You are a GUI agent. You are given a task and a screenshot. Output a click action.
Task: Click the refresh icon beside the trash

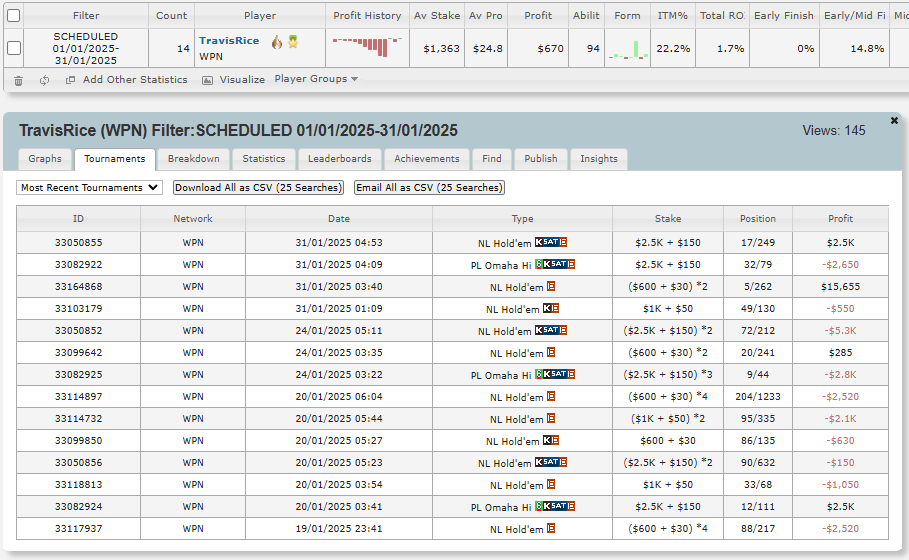44,80
